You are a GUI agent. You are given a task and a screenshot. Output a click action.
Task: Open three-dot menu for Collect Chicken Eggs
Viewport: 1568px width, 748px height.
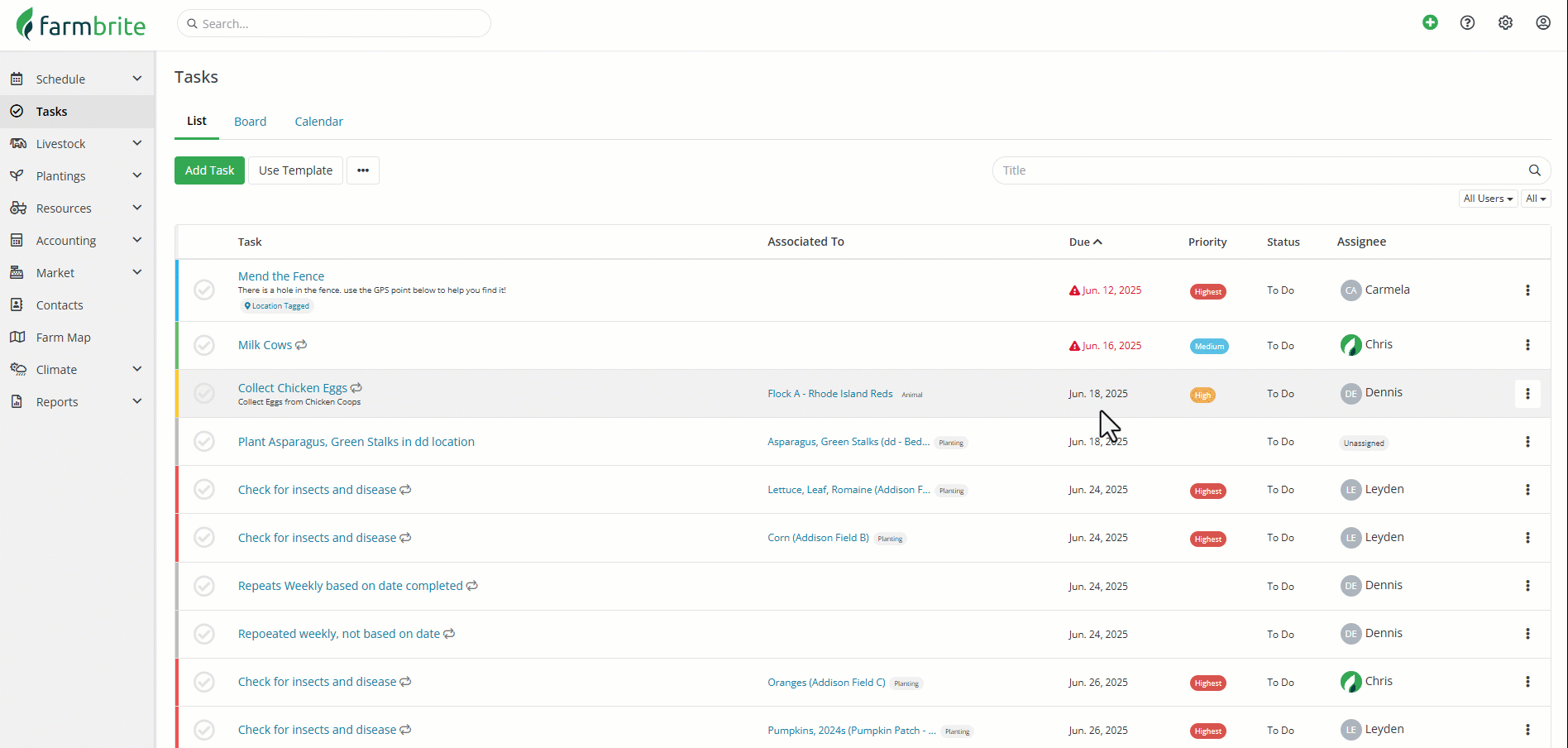[x=1527, y=394]
